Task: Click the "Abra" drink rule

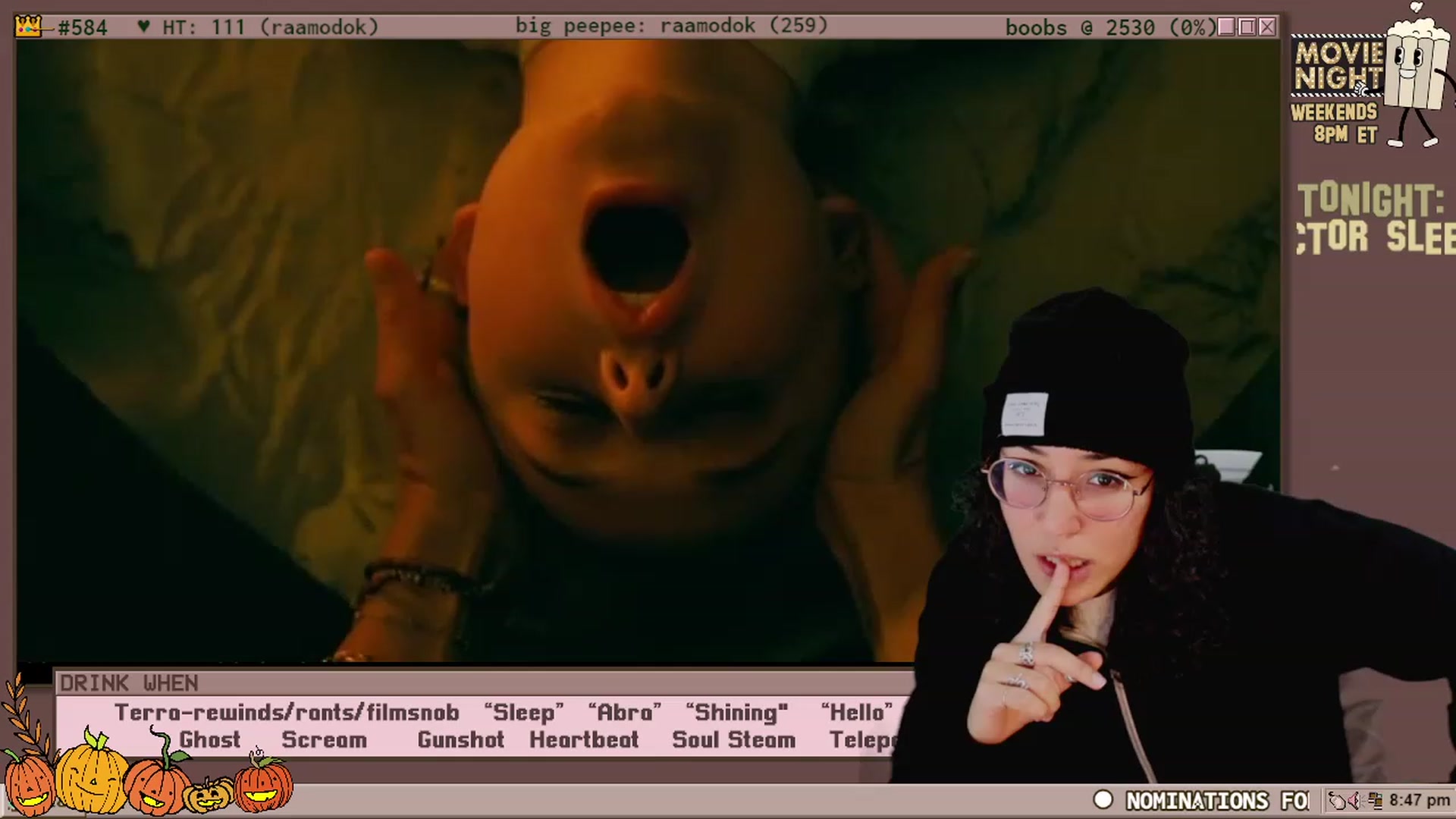Action: 624,713
